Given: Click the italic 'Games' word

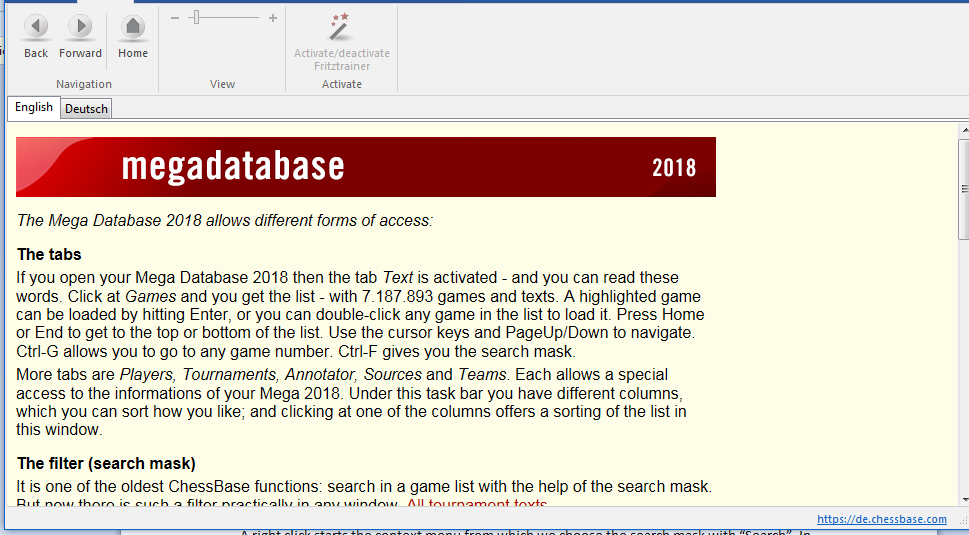Looking at the screenshot, I should click(151, 297).
